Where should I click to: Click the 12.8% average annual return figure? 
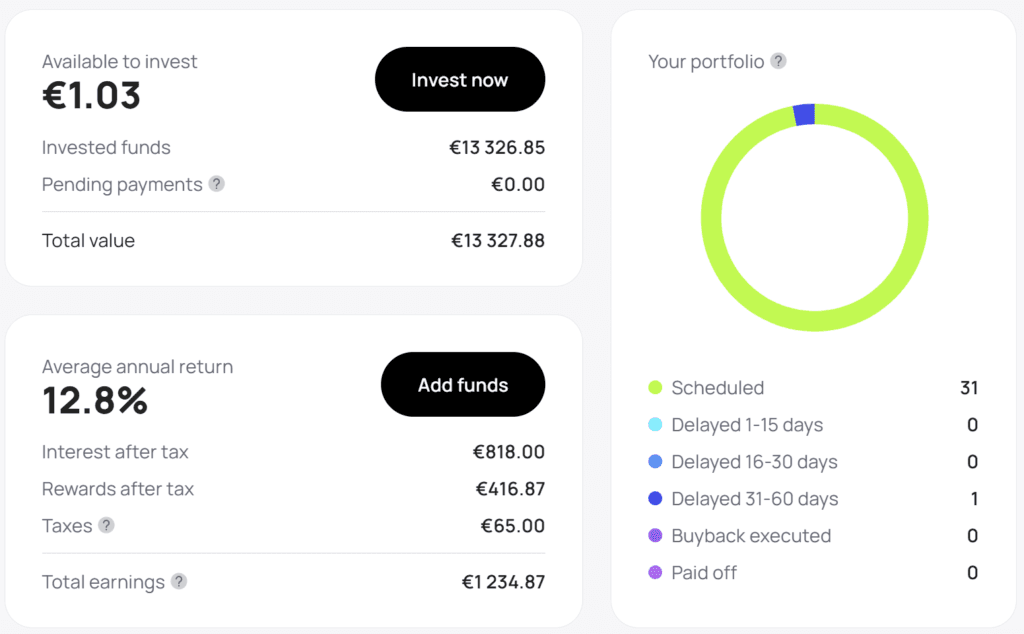pyautogui.click(x=95, y=400)
